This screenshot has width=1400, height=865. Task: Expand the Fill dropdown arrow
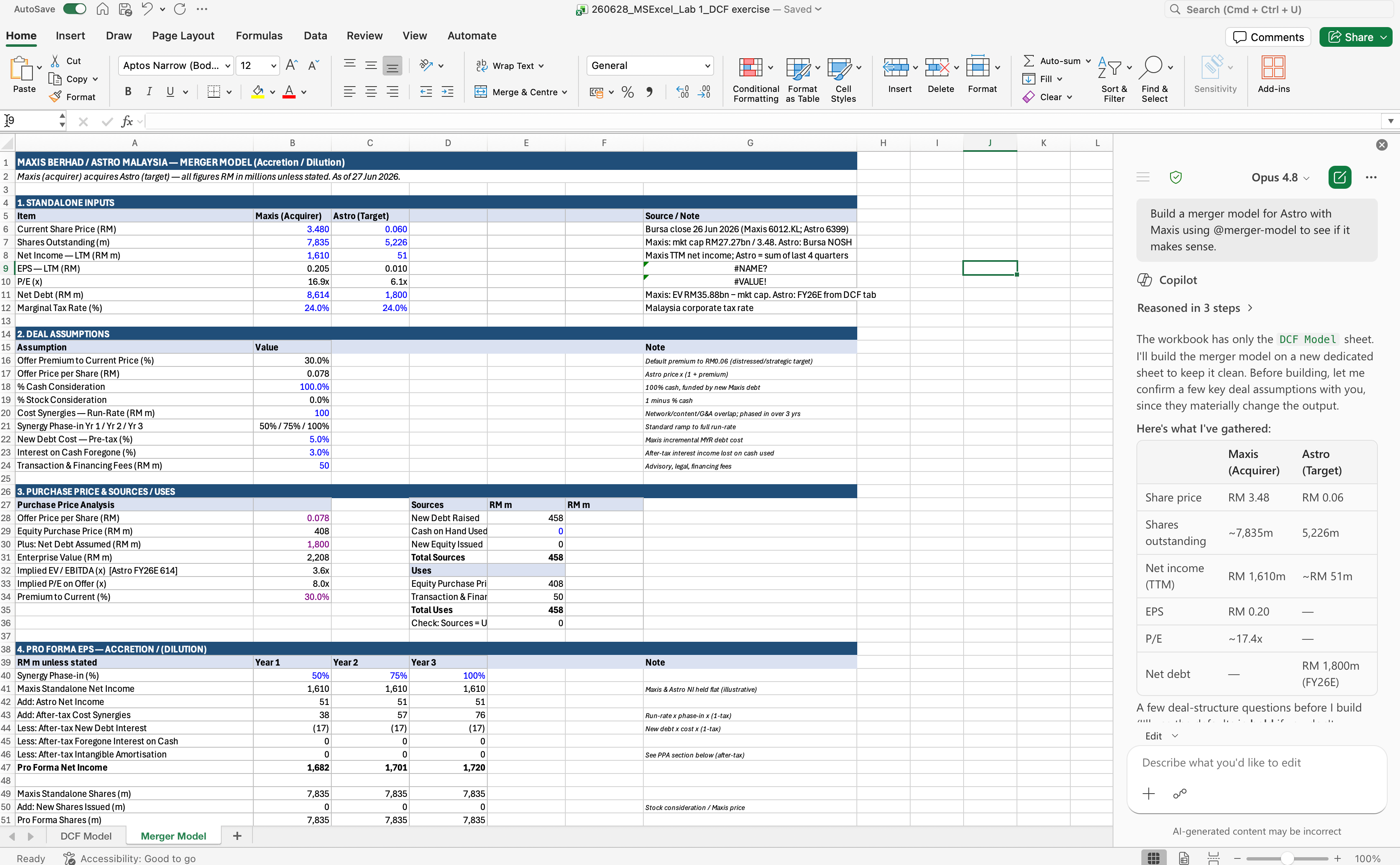click(1060, 79)
